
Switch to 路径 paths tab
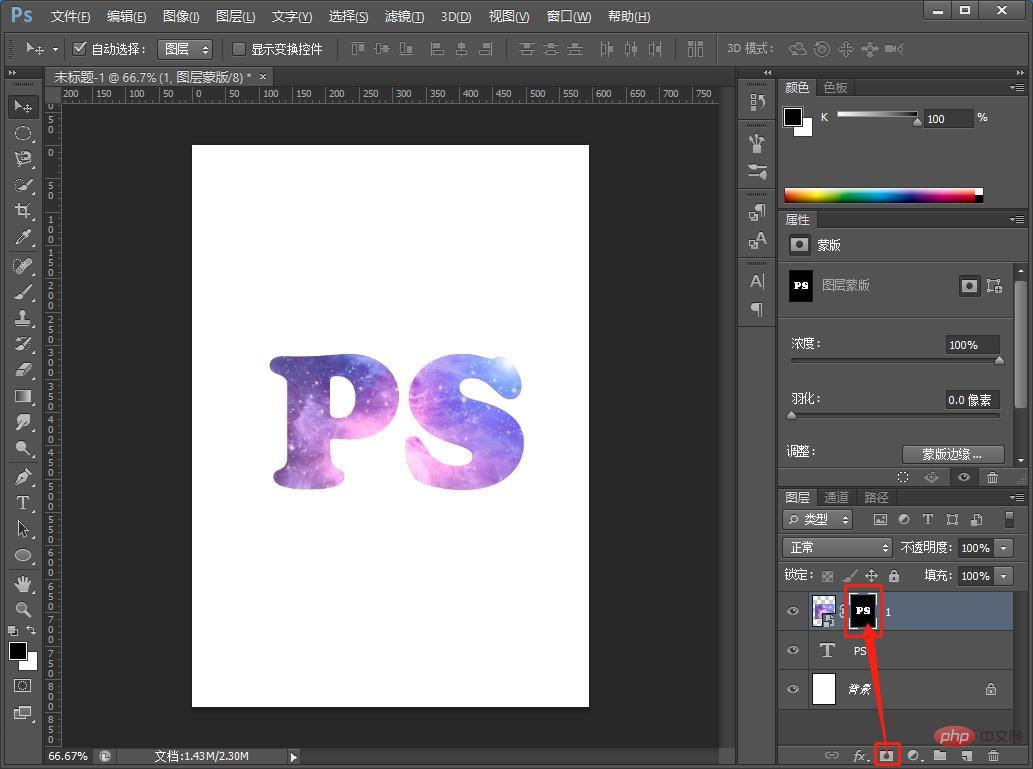click(876, 498)
